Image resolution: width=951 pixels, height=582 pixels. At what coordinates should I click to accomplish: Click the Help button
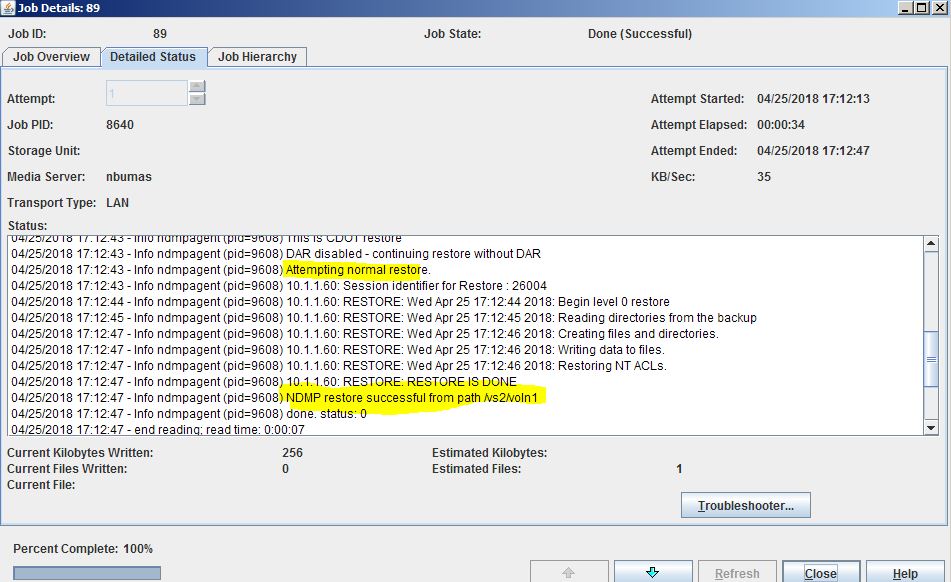(x=903, y=572)
